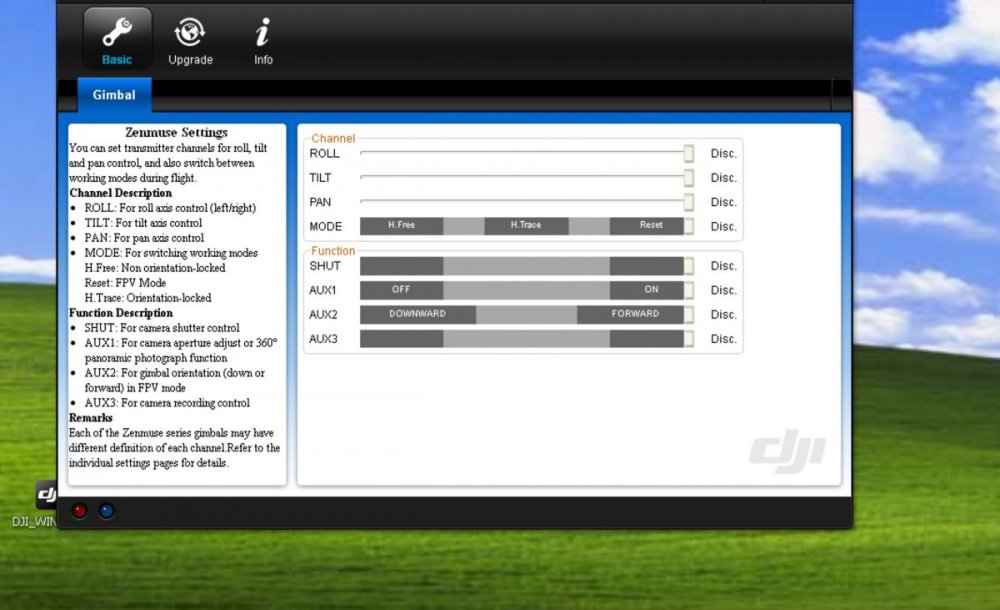Click the red status indicator light
This screenshot has height=610, width=1000.
(79, 510)
